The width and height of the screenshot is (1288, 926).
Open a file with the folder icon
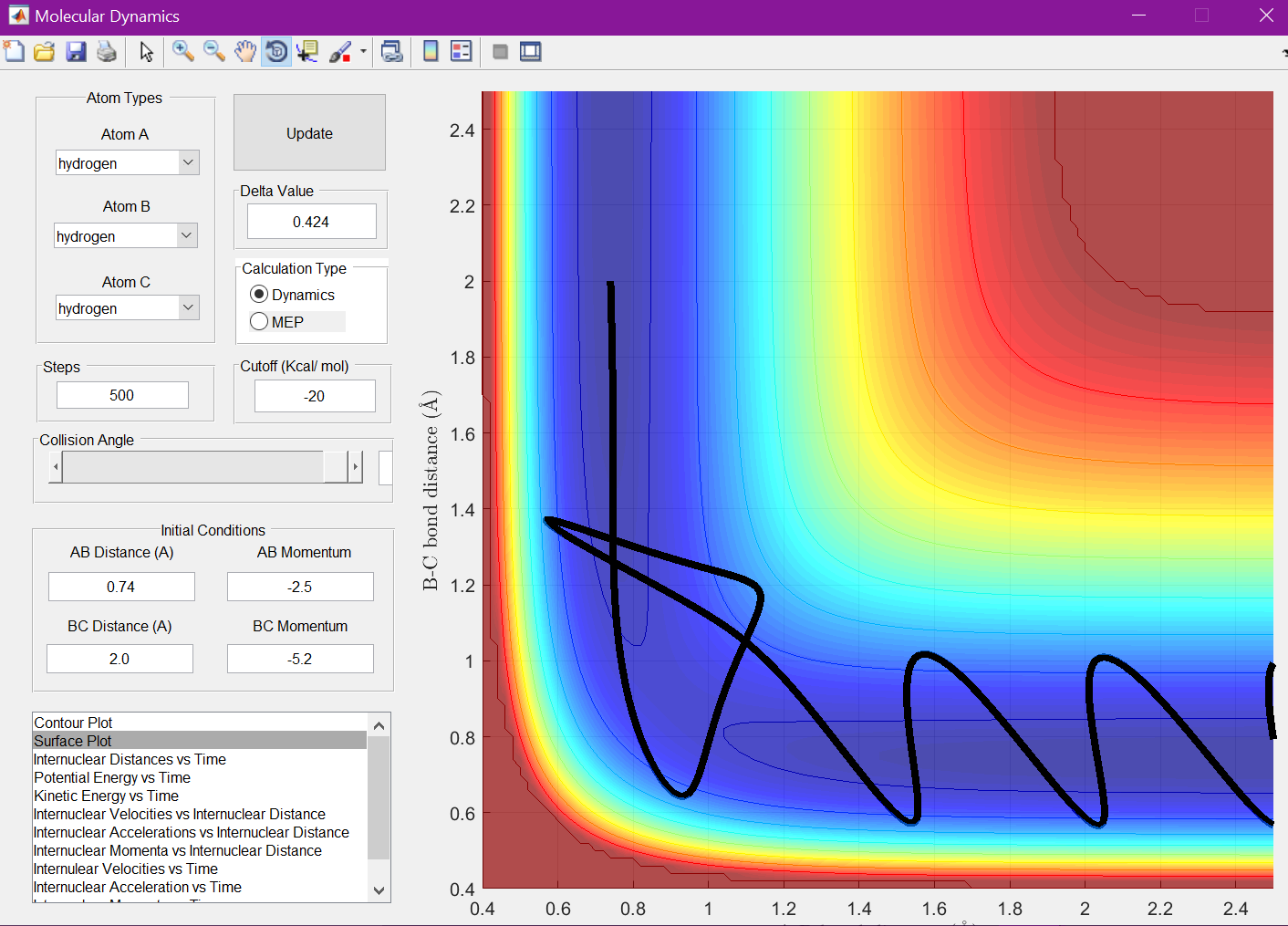(x=45, y=52)
